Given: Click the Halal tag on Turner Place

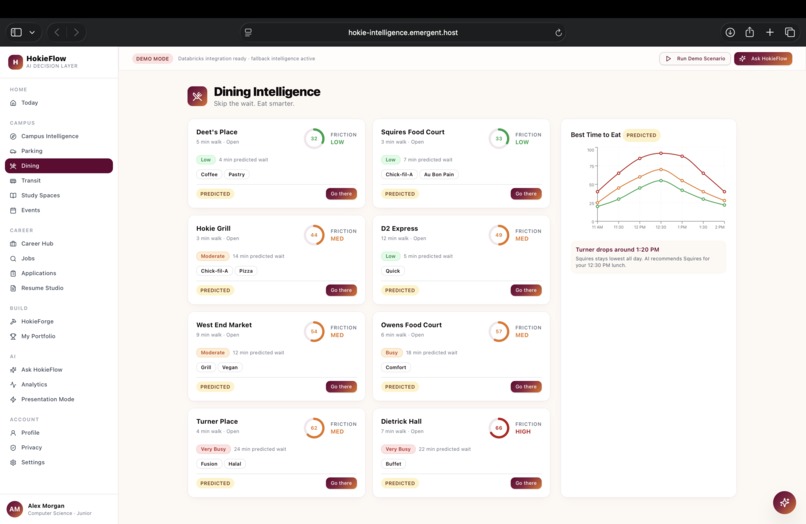Looking at the screenshot, I should (x=235, y=464).
